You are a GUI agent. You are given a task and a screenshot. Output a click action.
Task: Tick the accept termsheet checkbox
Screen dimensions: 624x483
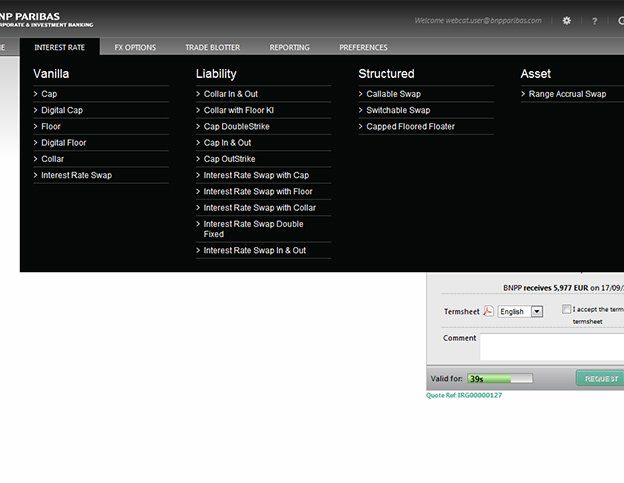point(566,309)
